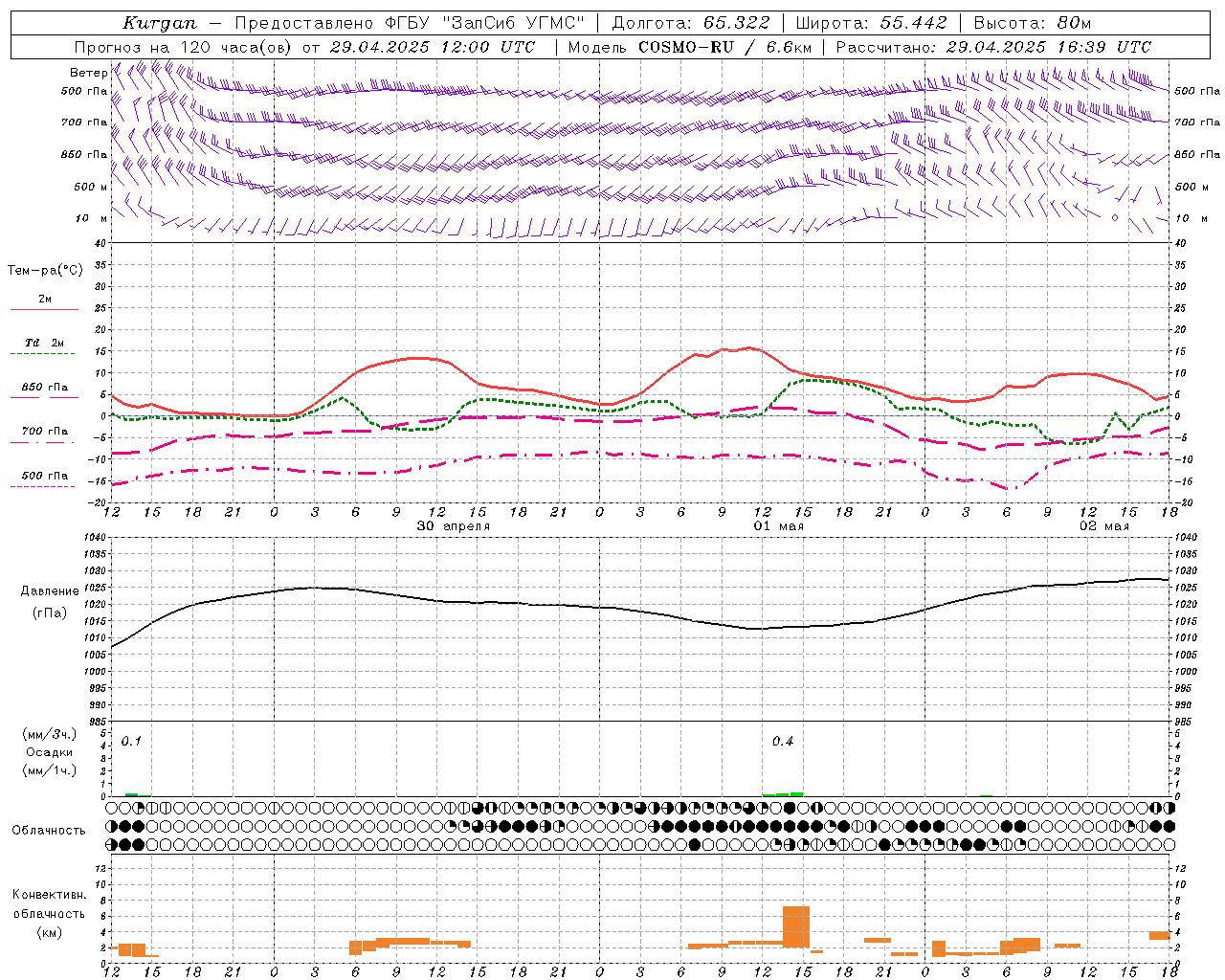The image size is (1225, 980).
Task: Click the "Рассчитано: 29.04.2025 16:39 UTC" timestamp
Action: pyautogui.click(x=993, y=47)
